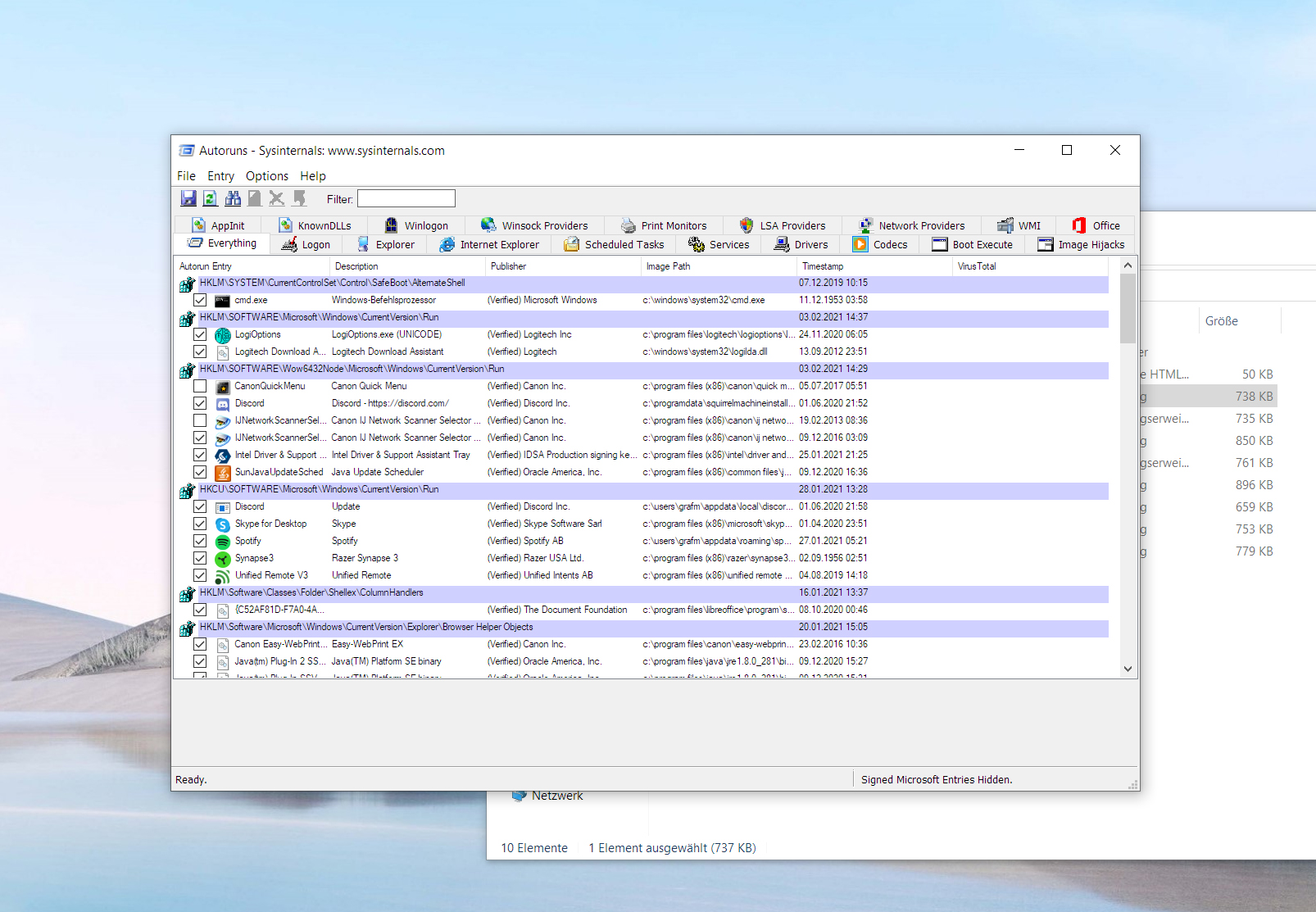
Task: Click the Image Path column header
Action: coord(719,266)
